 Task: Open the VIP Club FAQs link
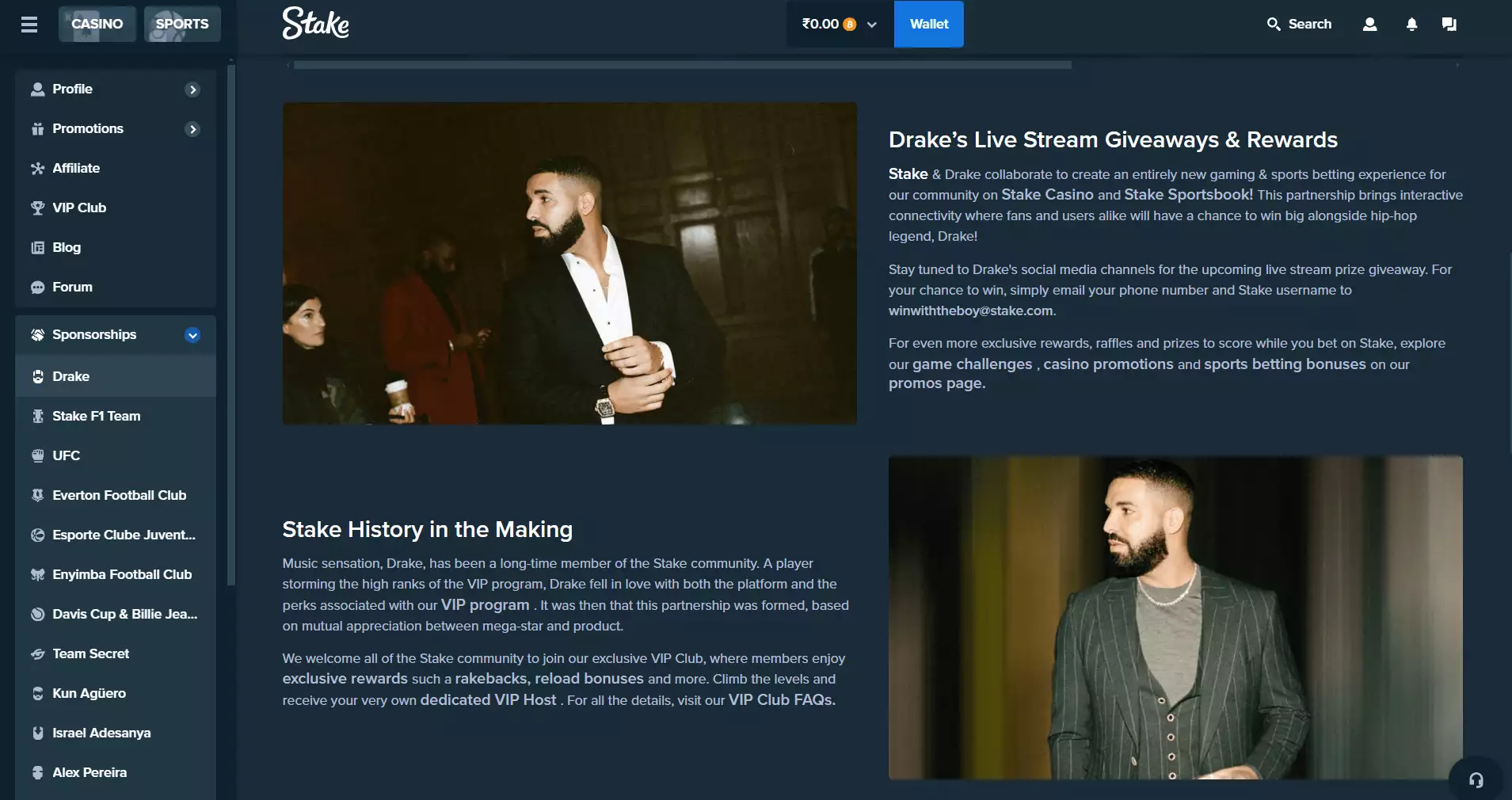point(782,700)
